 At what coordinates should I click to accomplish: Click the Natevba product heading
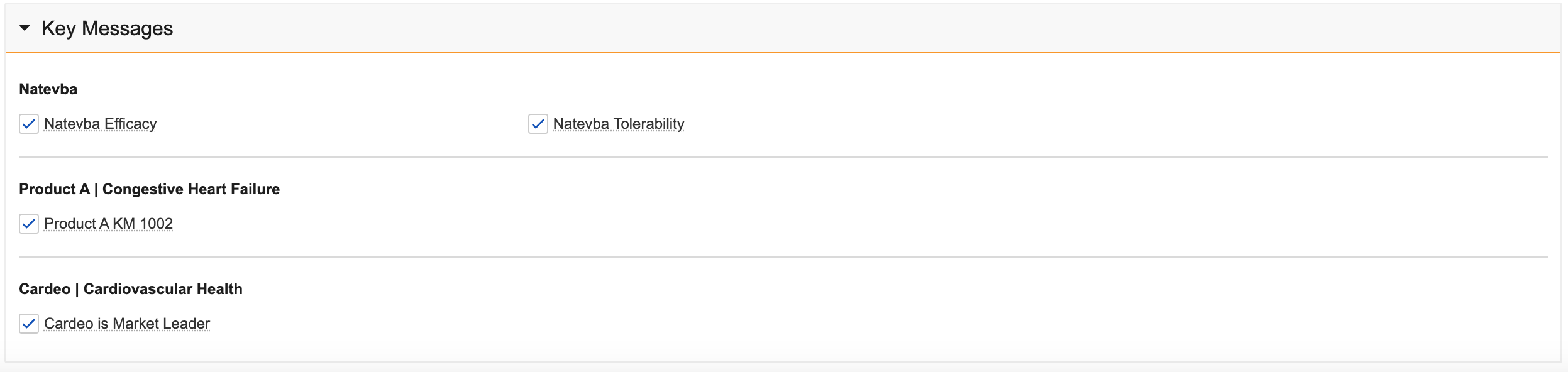[48, 89]
